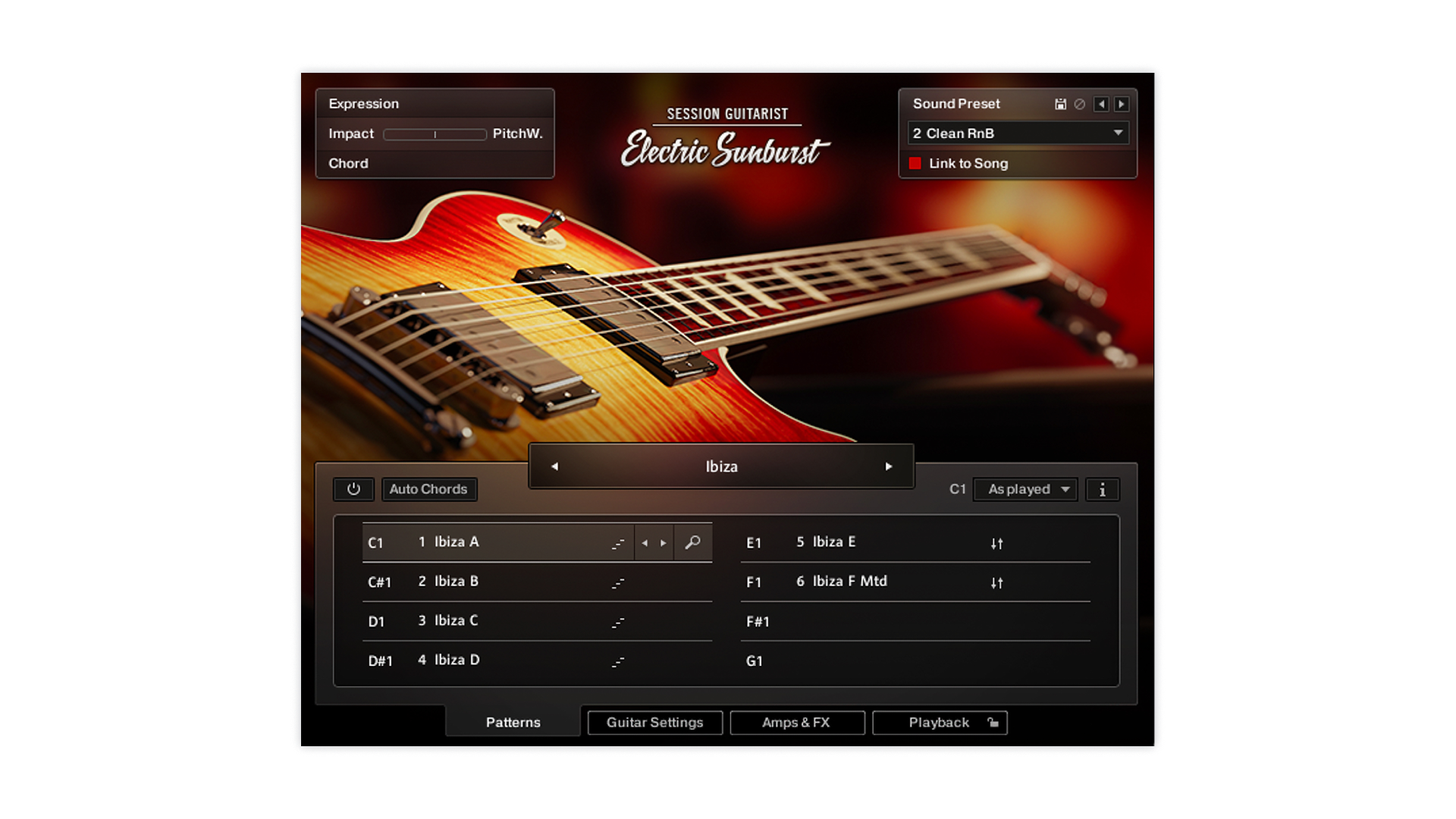
Task: Click the Impact PitchW. slider
Action: coord(435,134)
